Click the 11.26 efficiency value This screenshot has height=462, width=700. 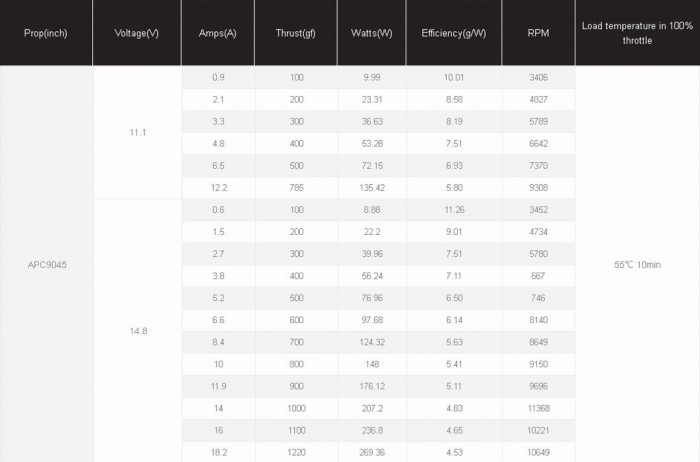coord(454,210)
